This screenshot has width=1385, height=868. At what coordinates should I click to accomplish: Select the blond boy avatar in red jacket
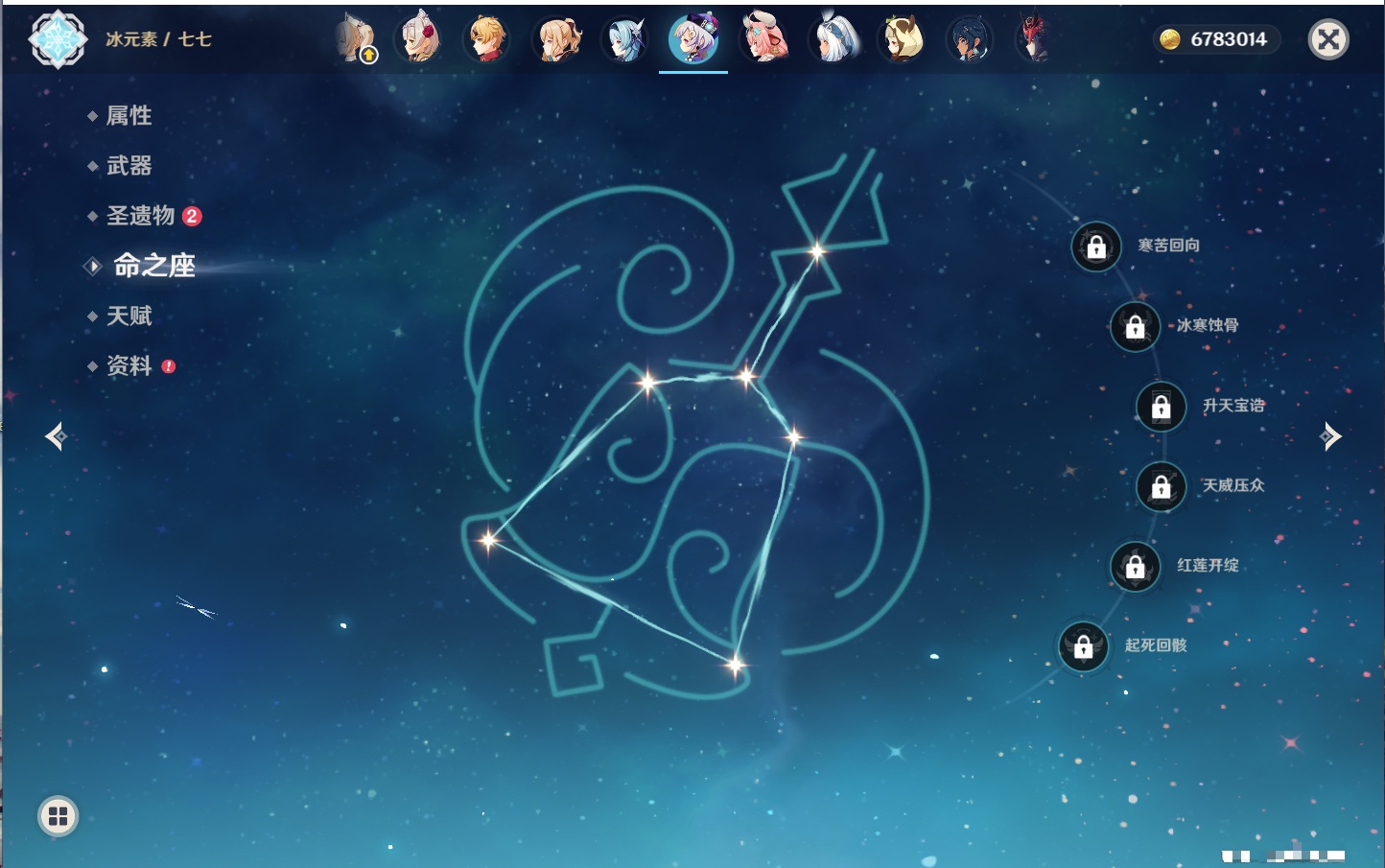(487, 39)
